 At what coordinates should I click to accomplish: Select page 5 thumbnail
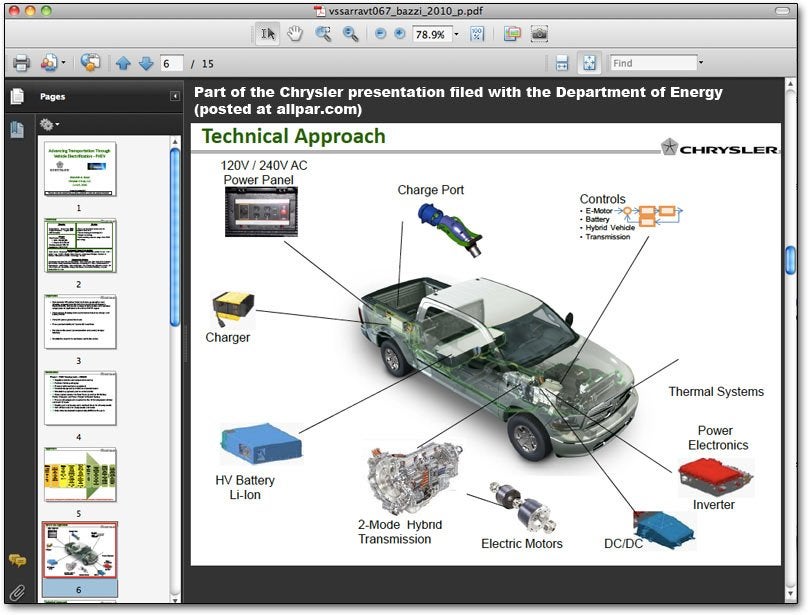(80, 475)
